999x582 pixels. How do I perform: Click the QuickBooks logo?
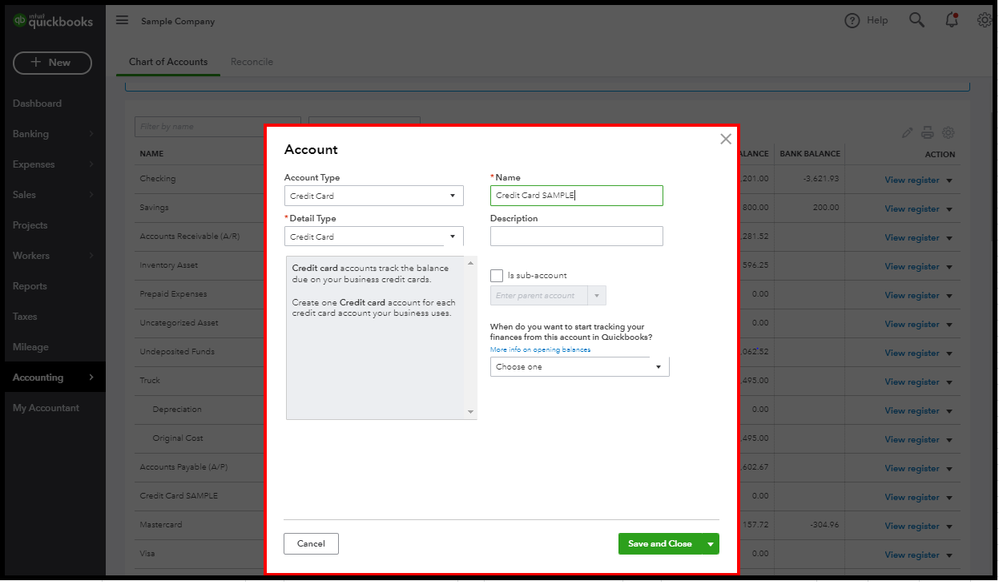tap(53, 21)
